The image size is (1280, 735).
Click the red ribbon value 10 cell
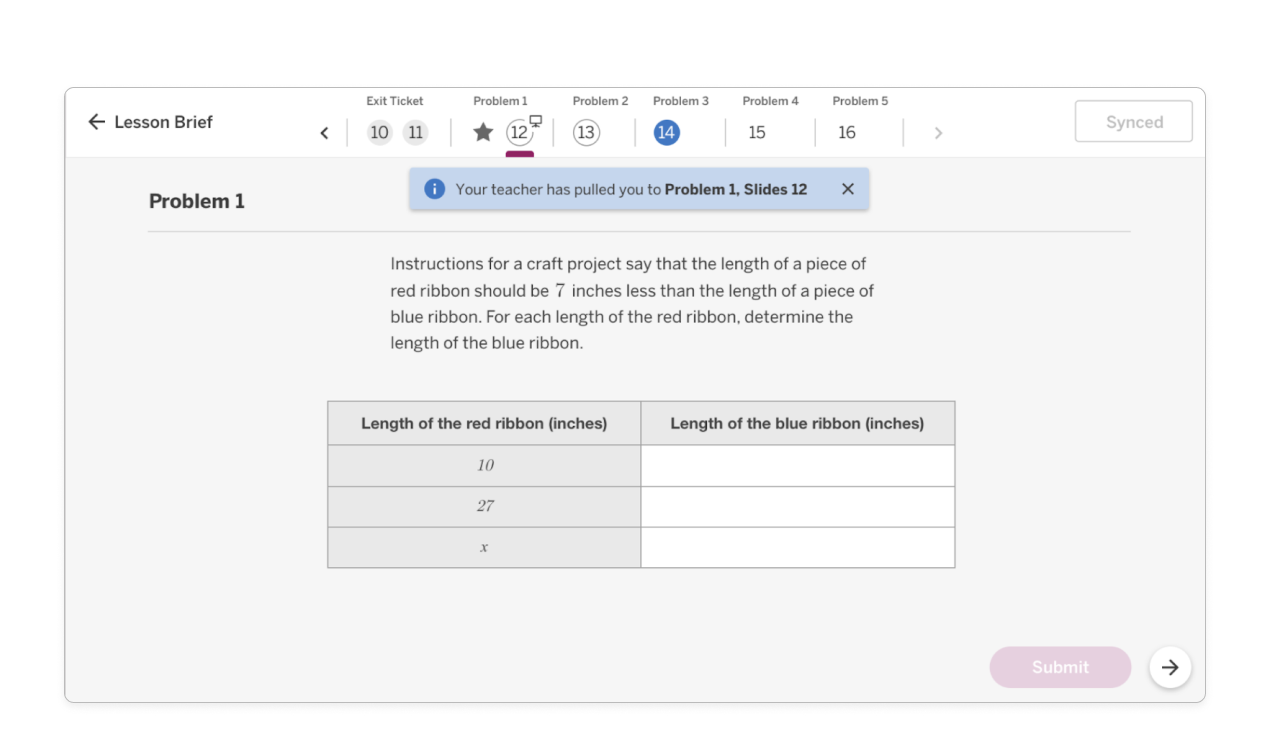click(x=484, y=465)
